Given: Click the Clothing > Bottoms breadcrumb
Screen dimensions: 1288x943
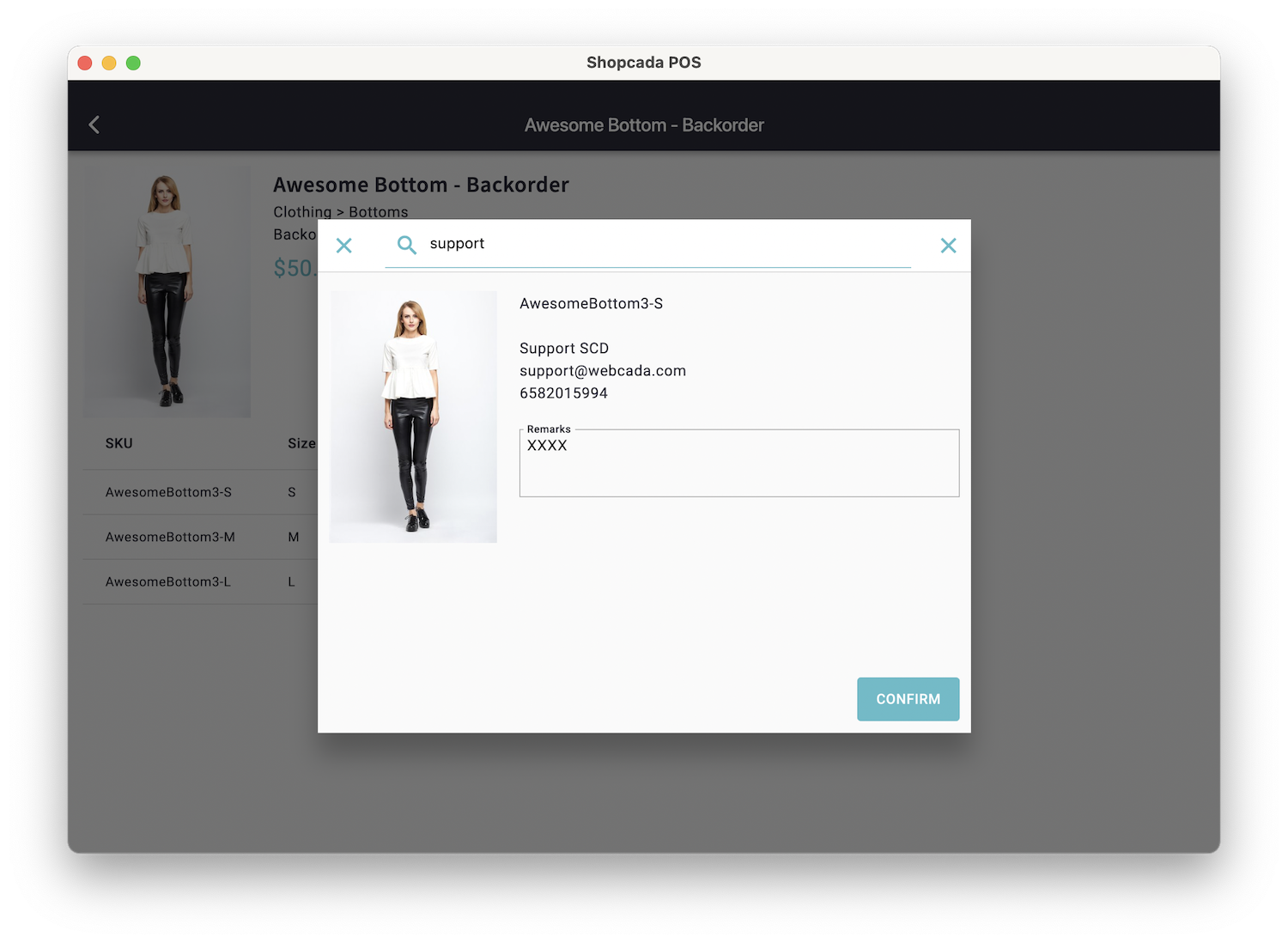Looking at the screenshot, I should [x=341, y=212].
